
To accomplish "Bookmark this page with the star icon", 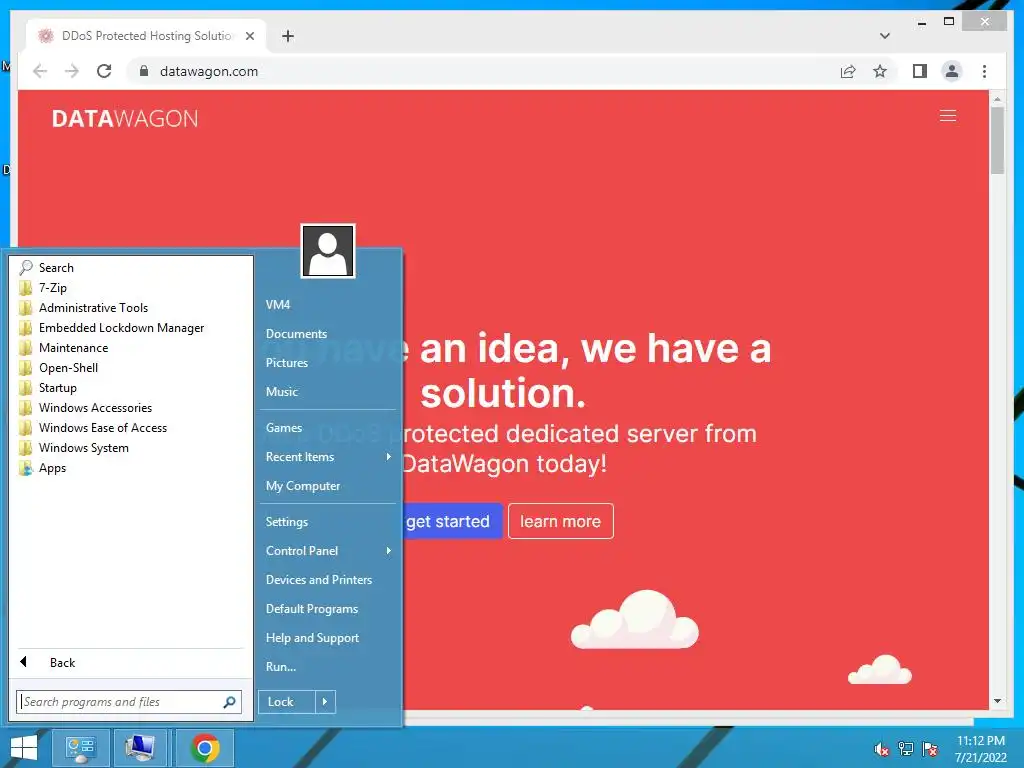I will click(x=880, y=71).
